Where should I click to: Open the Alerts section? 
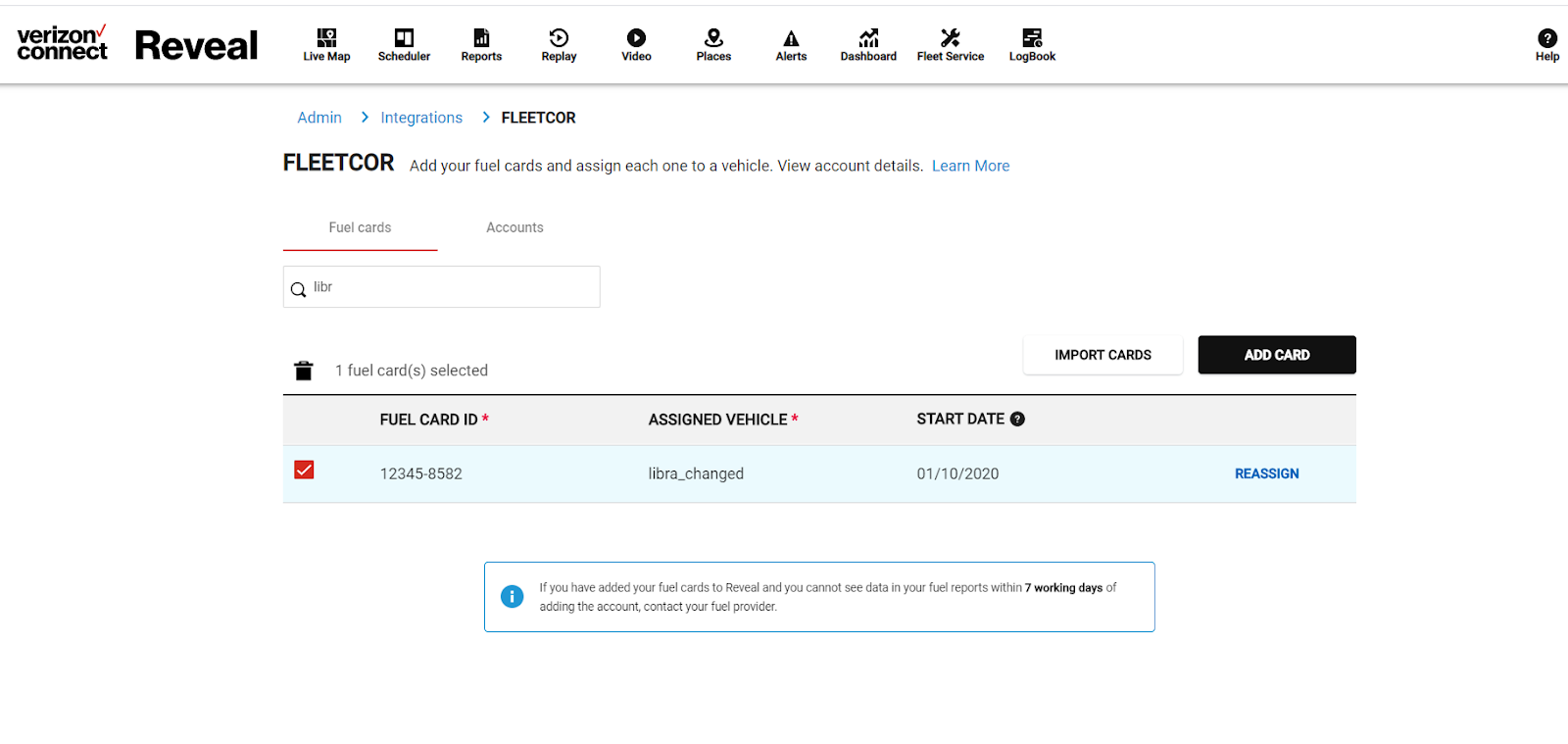coord(791,45)
